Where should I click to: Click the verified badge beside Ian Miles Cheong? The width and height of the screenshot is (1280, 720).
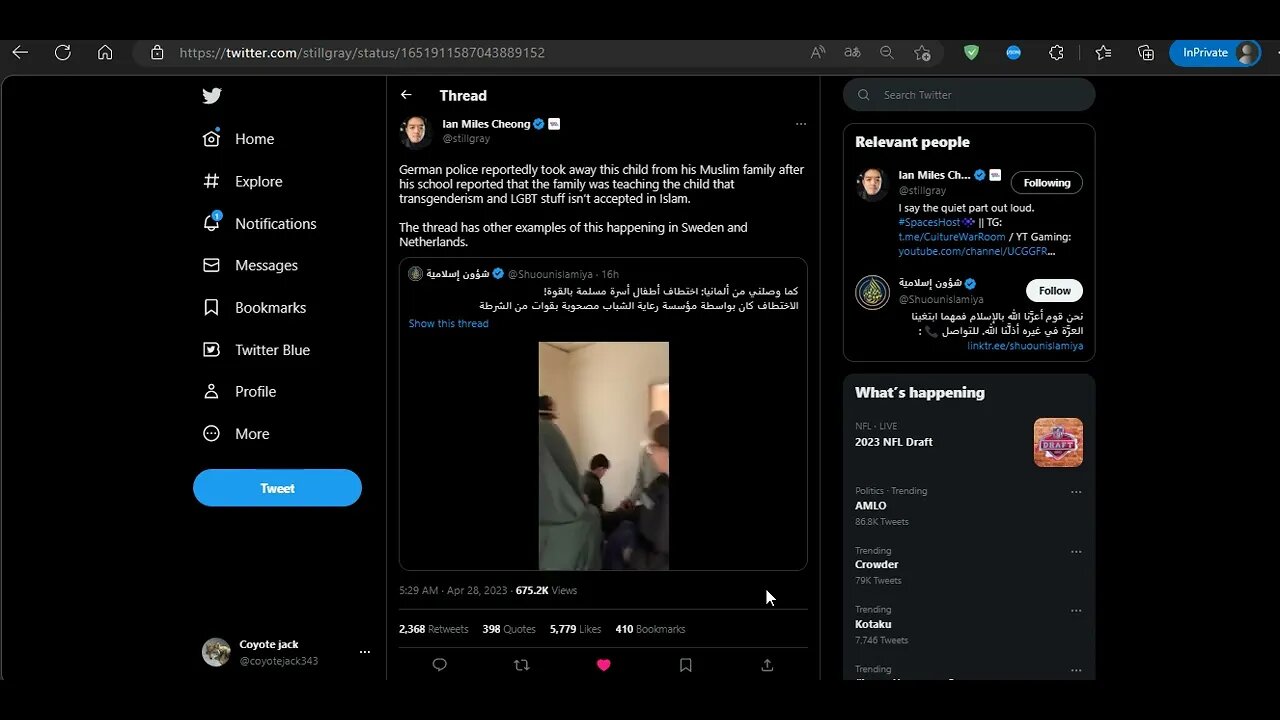tap(539, 124)
